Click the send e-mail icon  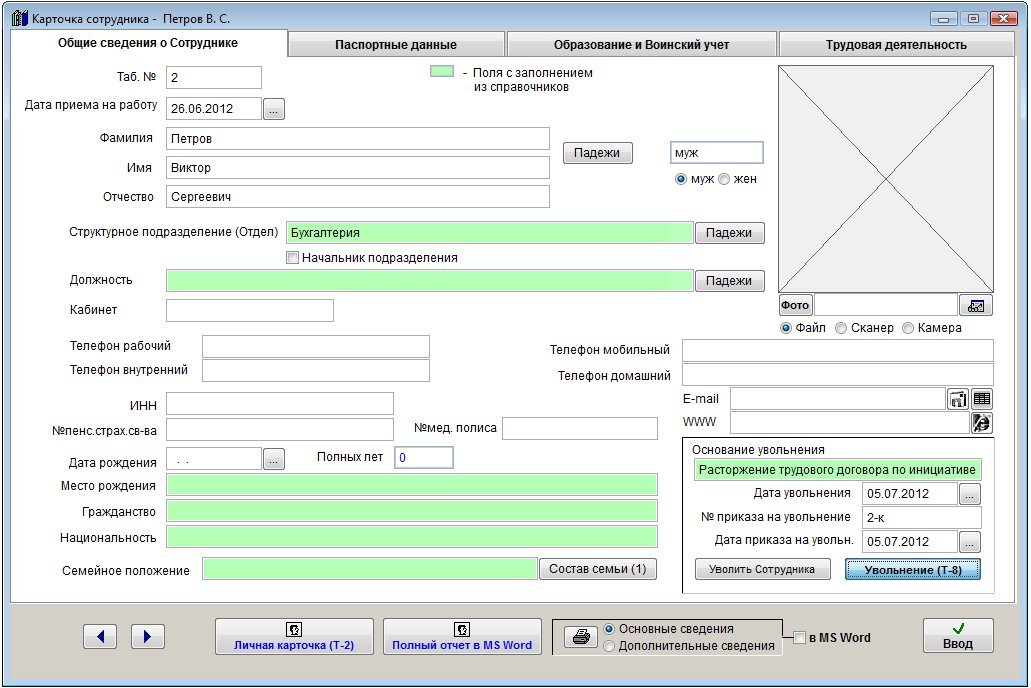[x=958, y=399]
